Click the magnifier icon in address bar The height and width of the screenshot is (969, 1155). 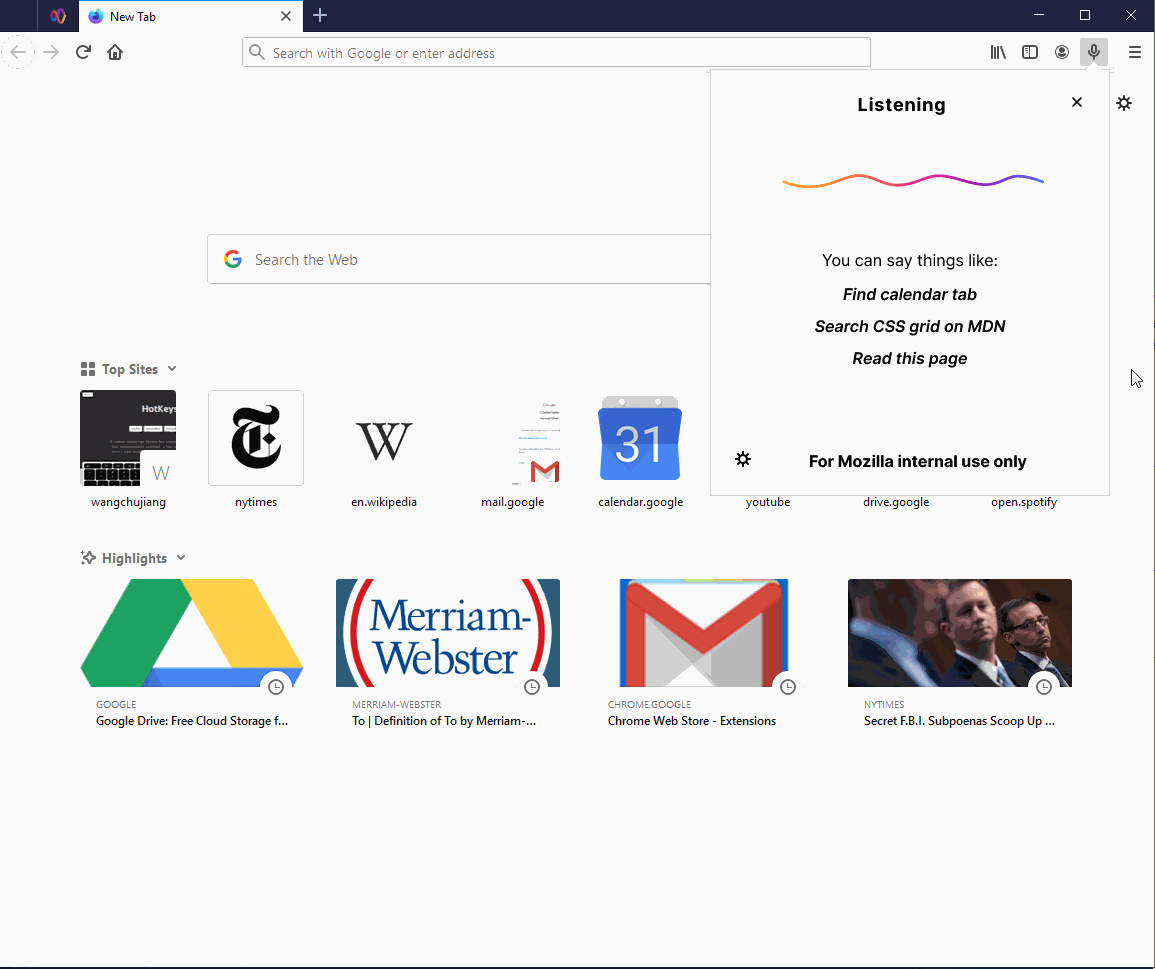(x=256, y=52)
